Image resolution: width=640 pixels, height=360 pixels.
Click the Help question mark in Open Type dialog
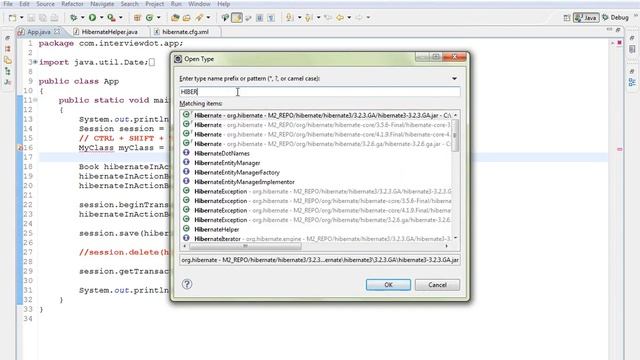(x=187, y=284)
